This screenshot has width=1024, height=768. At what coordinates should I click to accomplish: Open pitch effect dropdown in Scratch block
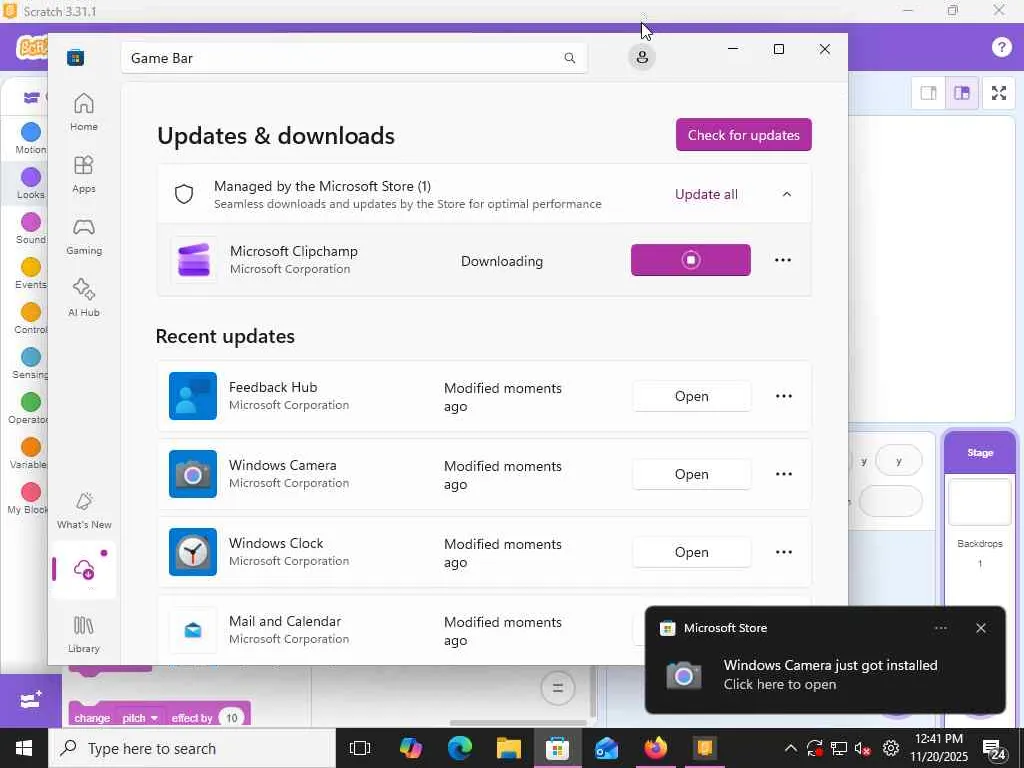140,718
